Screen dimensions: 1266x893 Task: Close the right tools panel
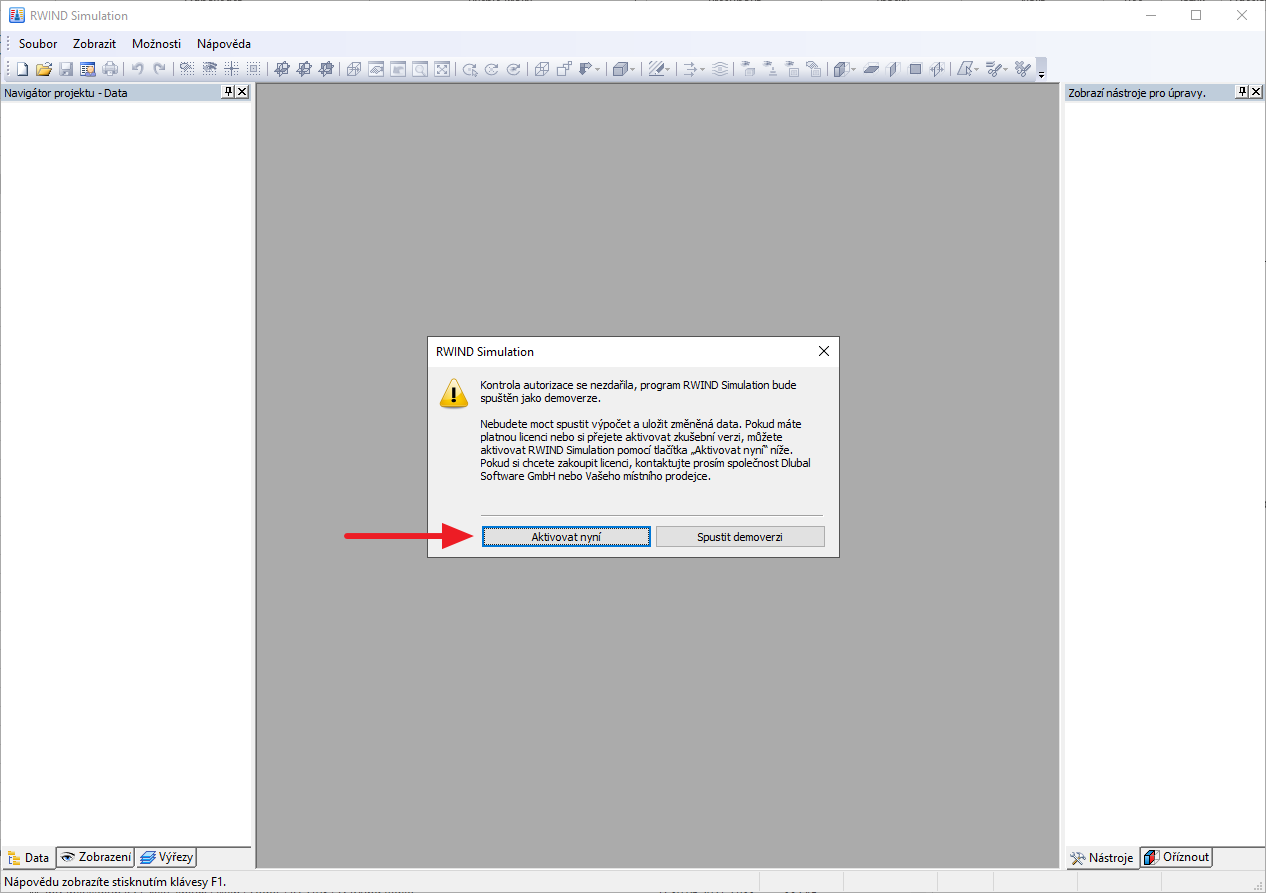point(1256,92)
